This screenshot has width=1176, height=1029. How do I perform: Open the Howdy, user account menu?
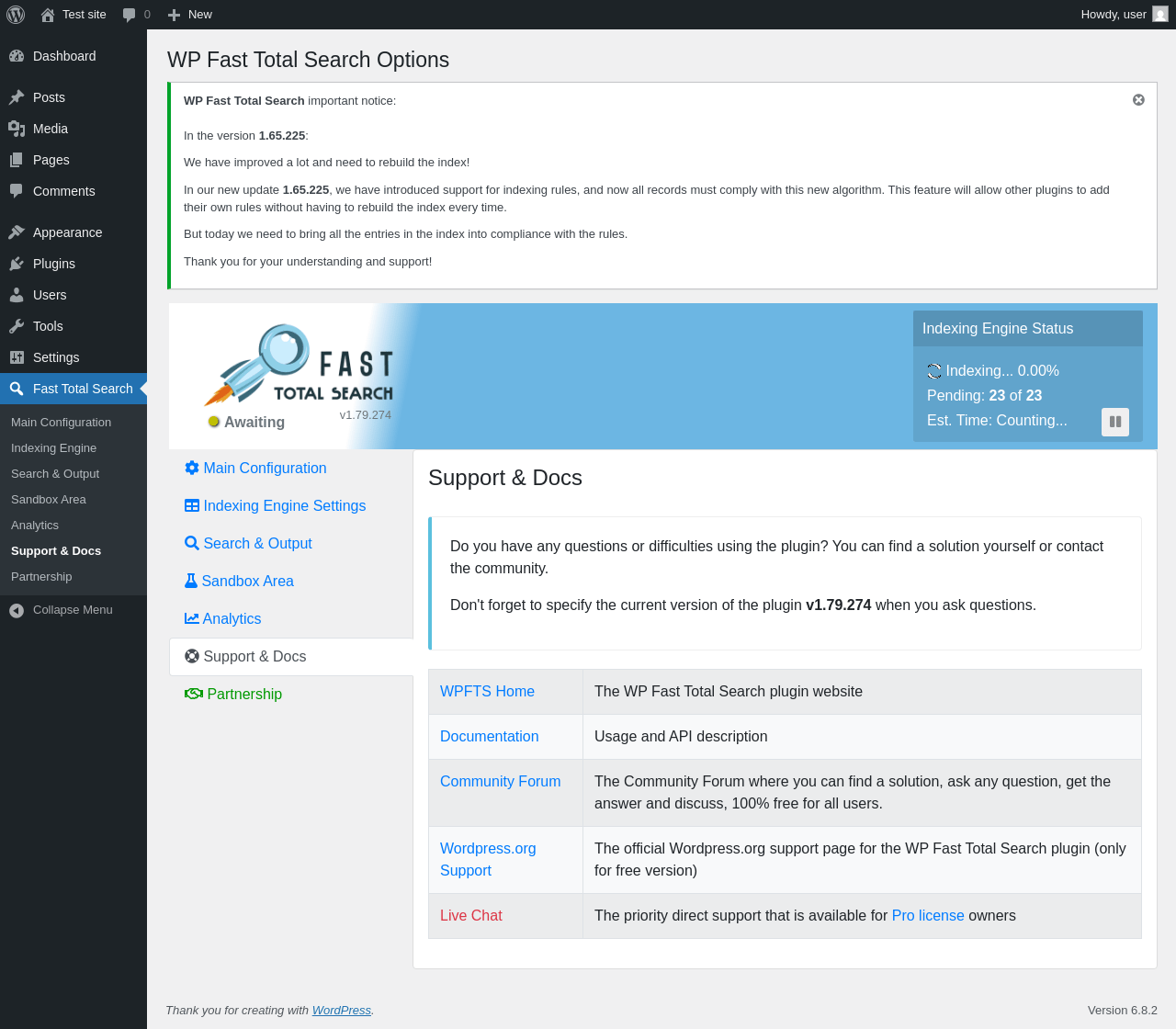pos(1124,15)
